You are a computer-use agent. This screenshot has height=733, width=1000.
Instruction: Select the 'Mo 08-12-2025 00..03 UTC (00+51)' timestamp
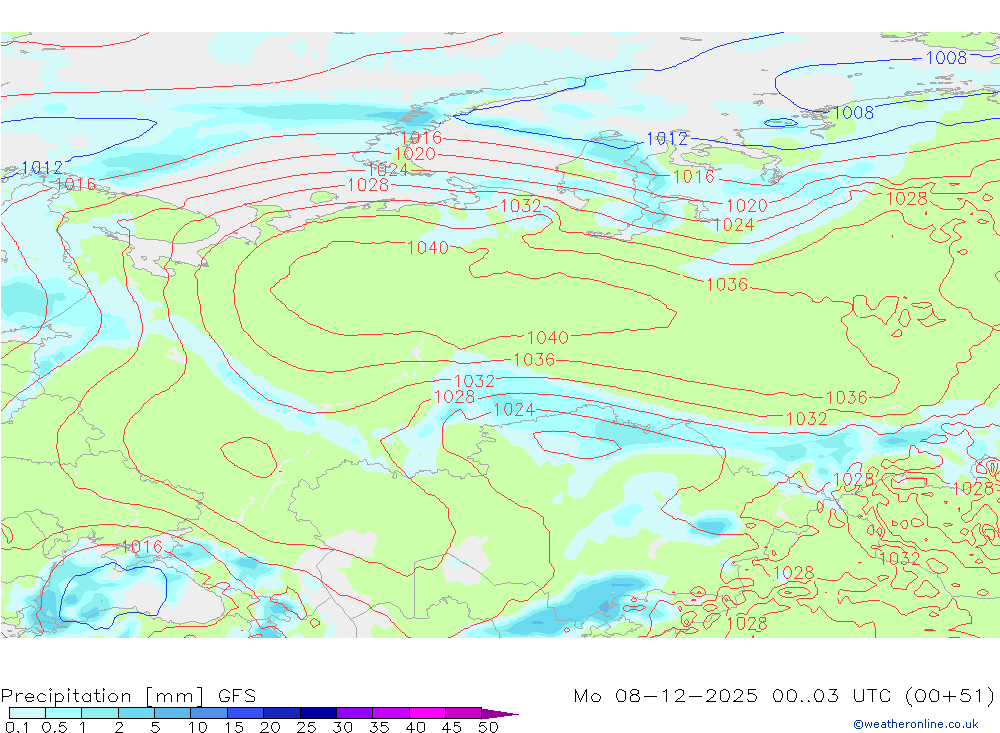tap(784, 695)
